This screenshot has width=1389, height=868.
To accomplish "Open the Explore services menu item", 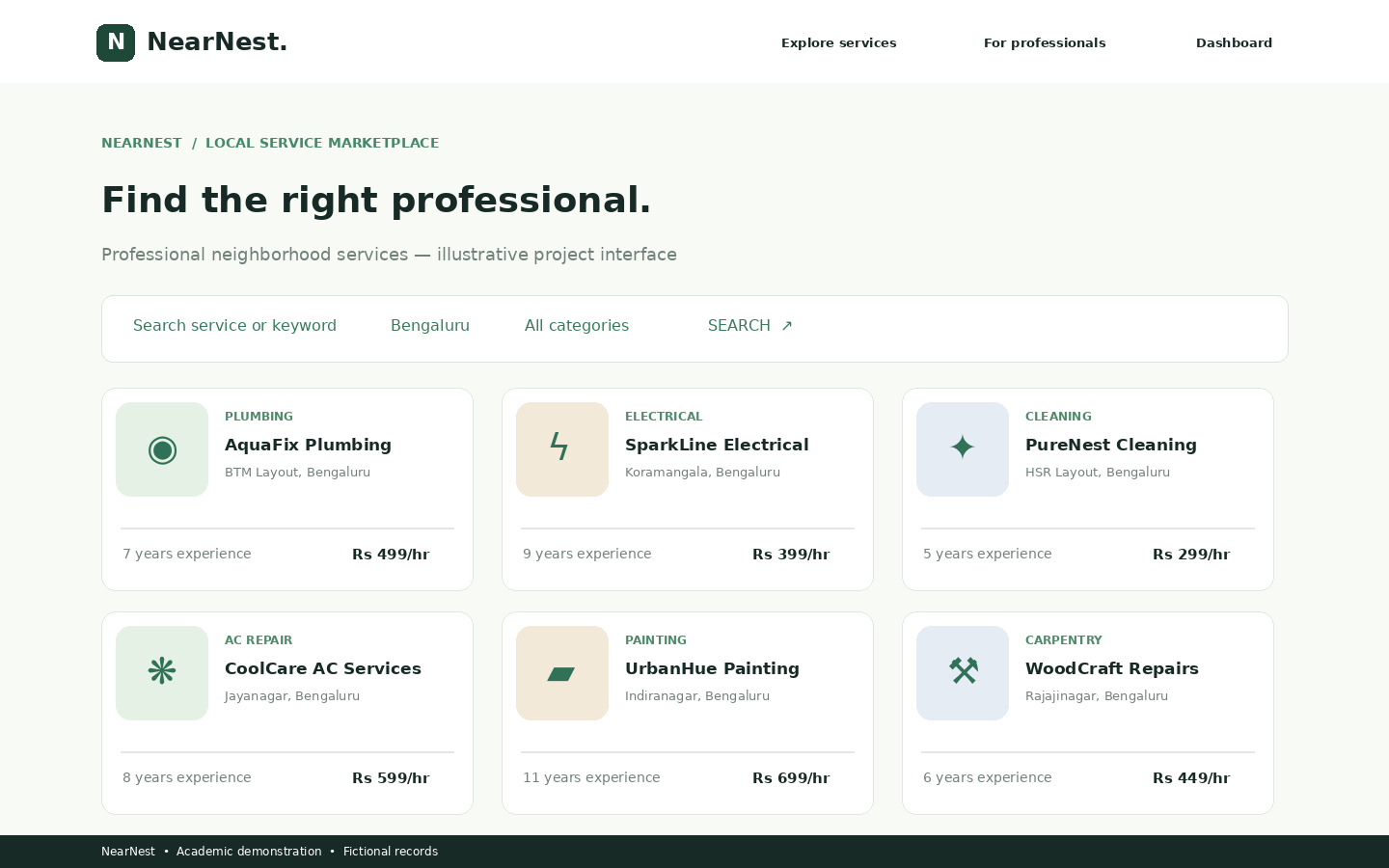I will (x=839, y=42).
